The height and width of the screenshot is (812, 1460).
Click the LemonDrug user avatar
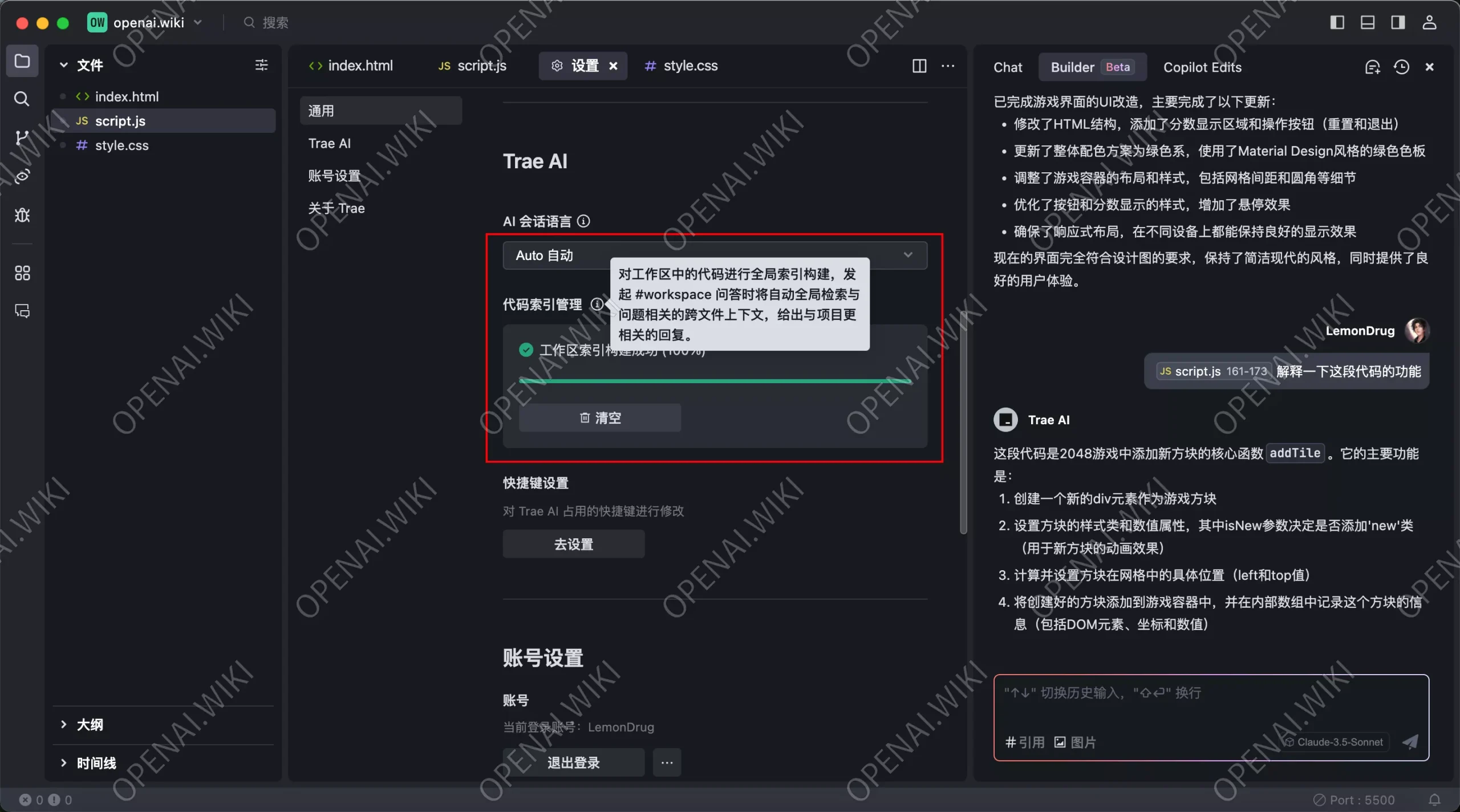point(1417,331)
